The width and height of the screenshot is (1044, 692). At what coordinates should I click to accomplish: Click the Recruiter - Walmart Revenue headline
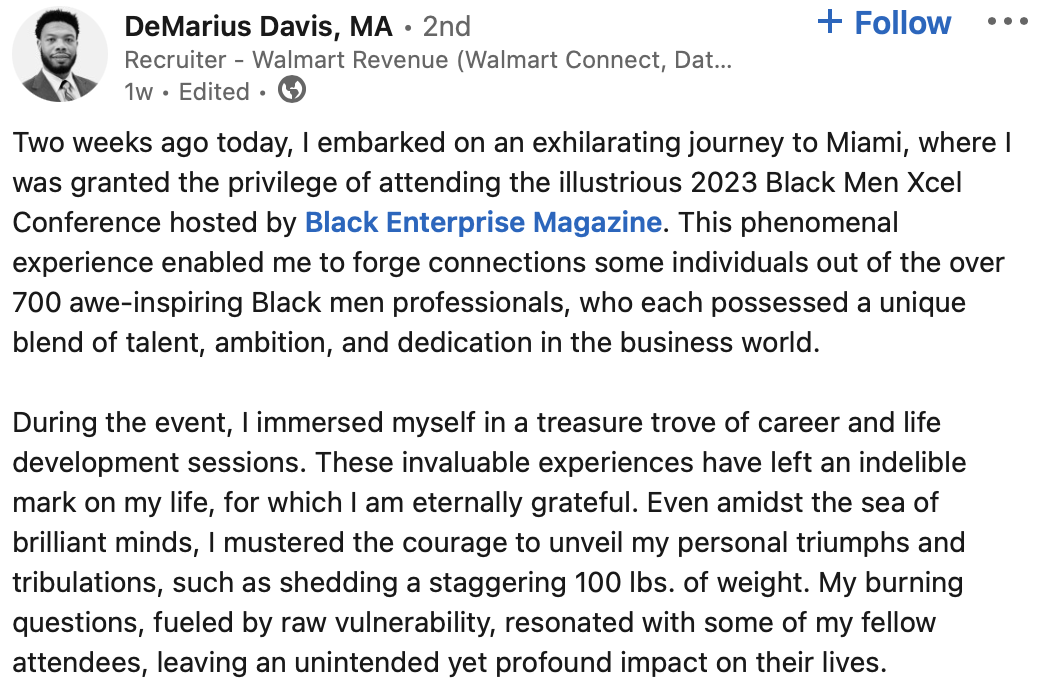[427, 59]
